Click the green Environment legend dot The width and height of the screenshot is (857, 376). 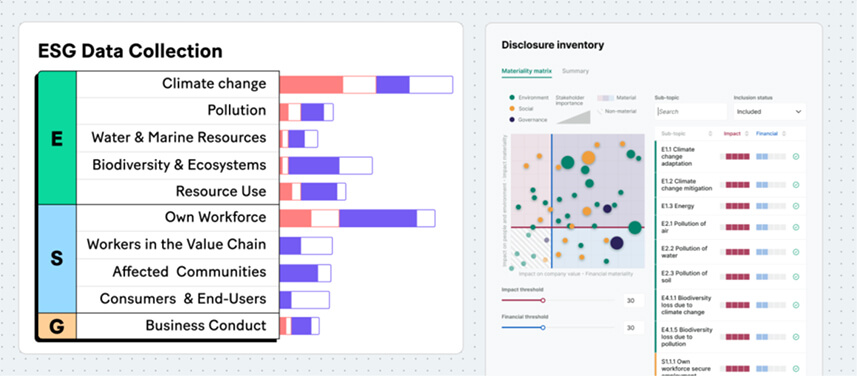tap(512, 97)
